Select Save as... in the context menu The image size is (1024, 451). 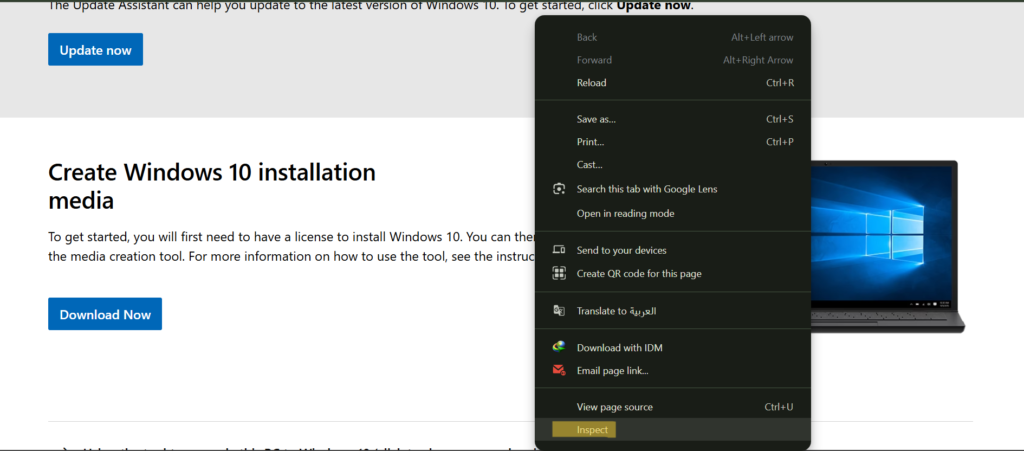596,119
